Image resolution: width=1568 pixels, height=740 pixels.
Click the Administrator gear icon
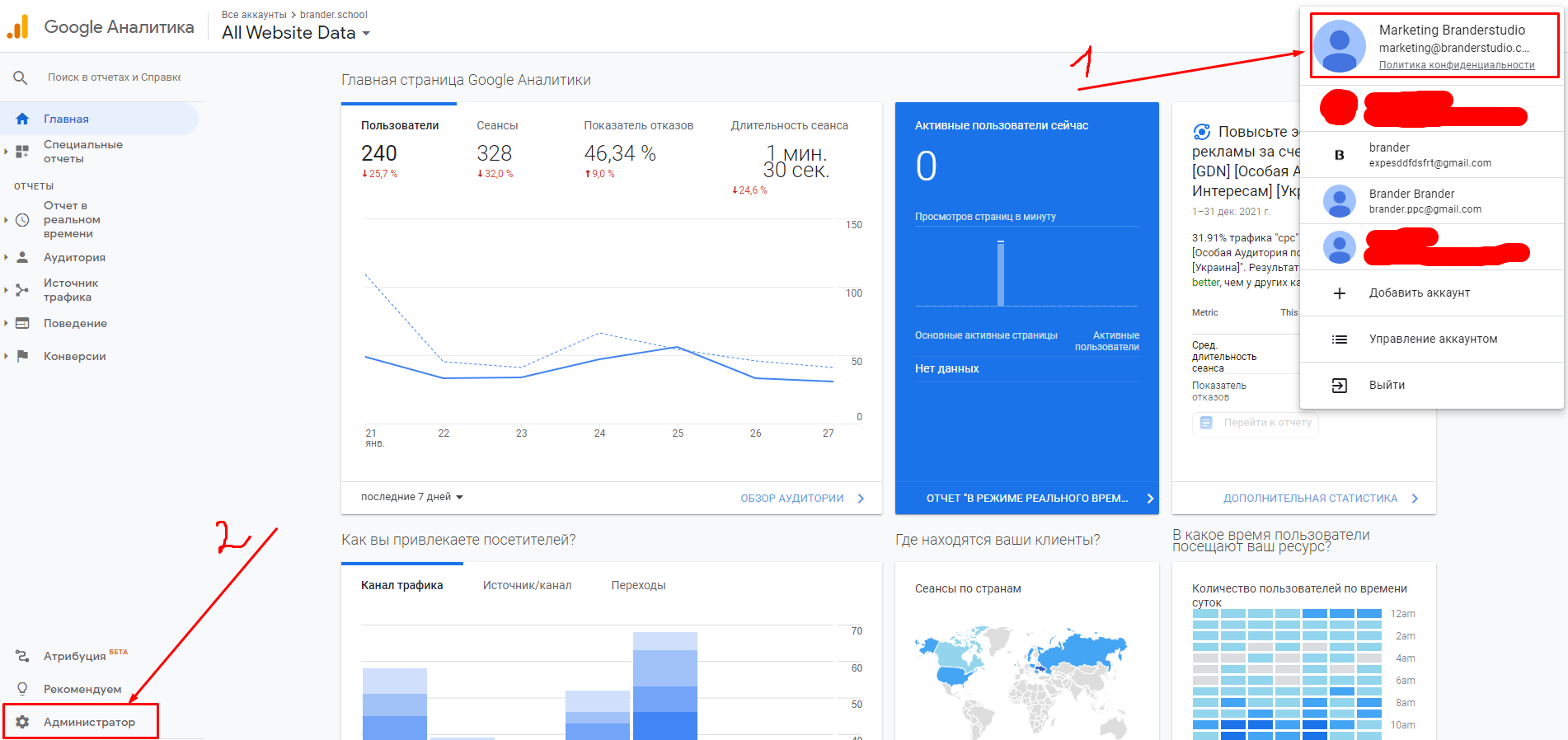[22, 722]
